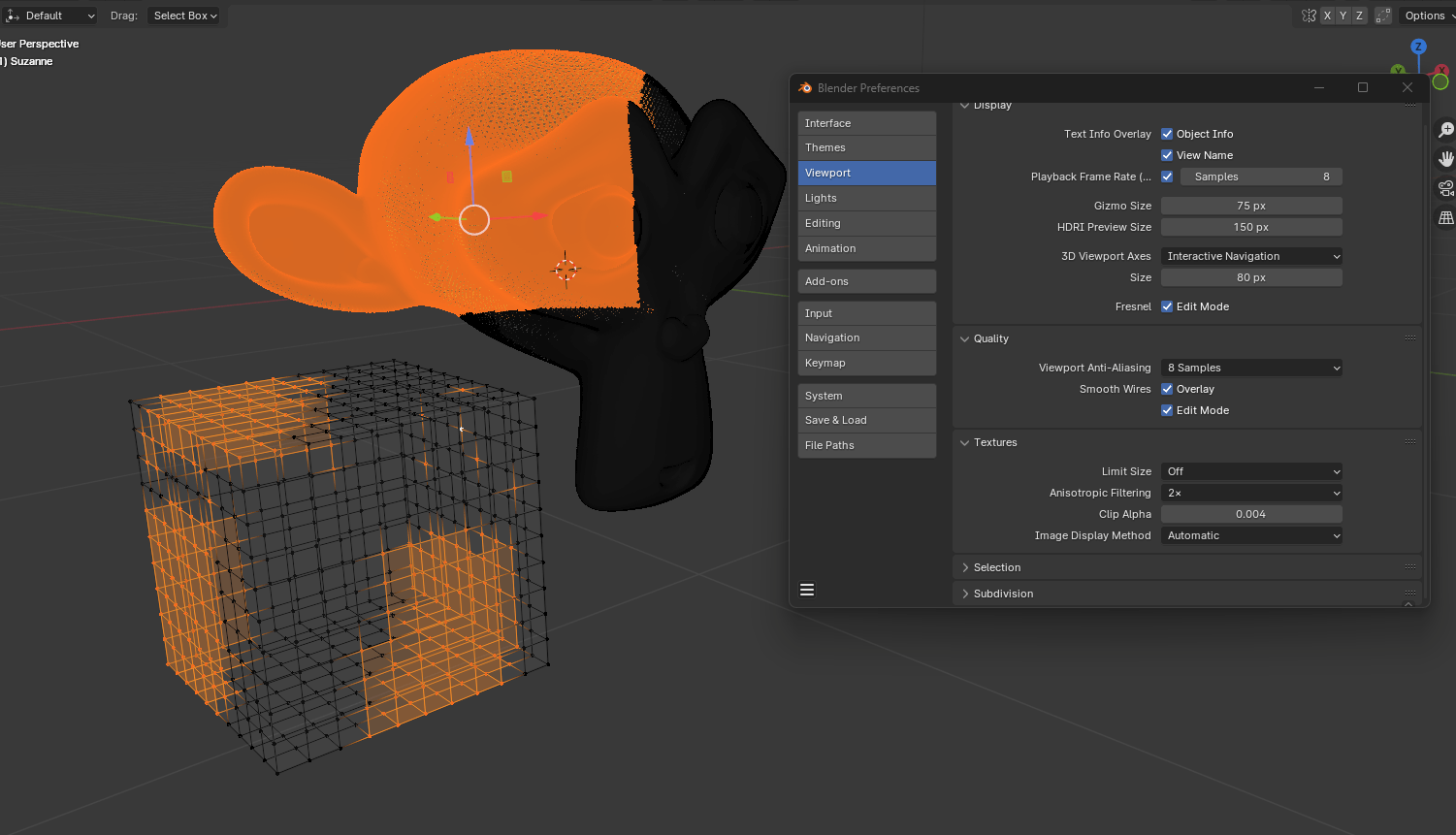Toggle Smooth Wires Edit Mode checkbox
This screenshot has width=1456, height=835.
click(x=1167, y=410)
